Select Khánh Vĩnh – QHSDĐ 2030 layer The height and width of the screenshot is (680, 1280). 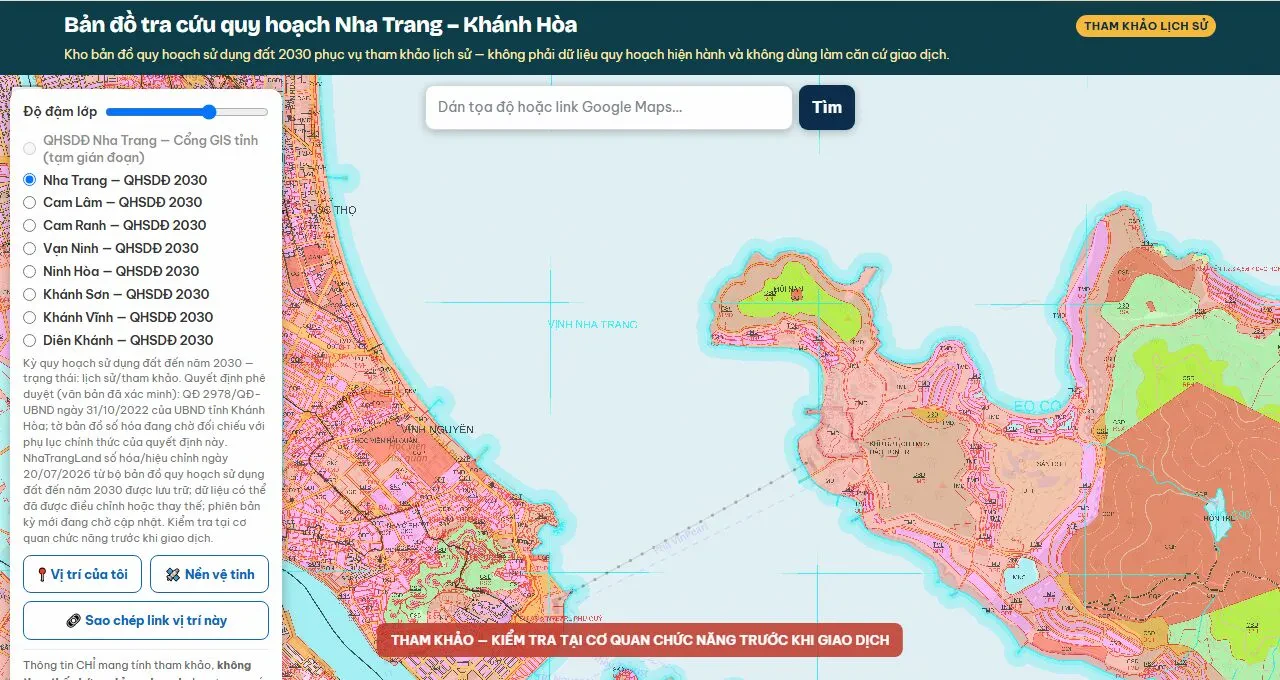point(30,318)
